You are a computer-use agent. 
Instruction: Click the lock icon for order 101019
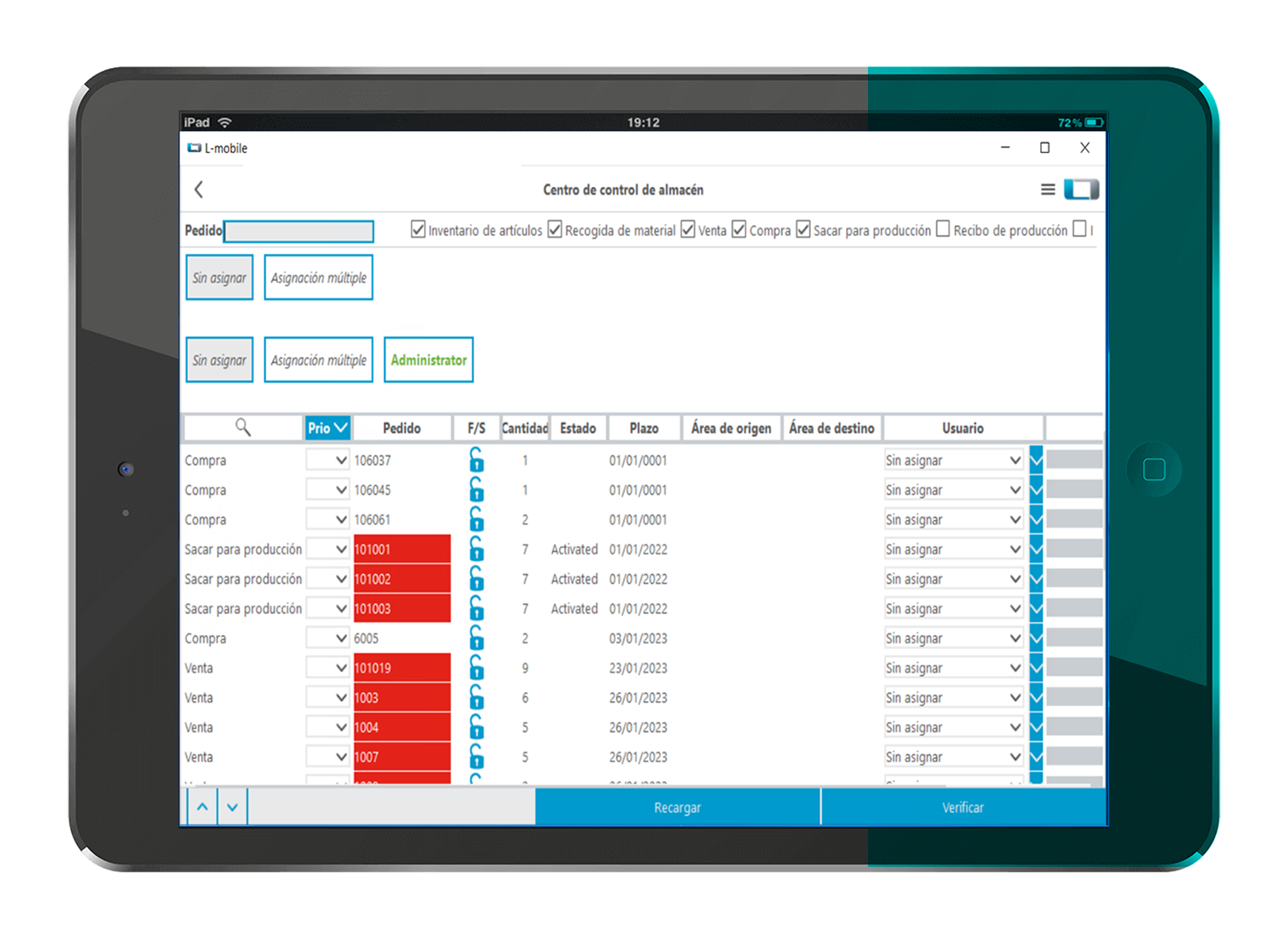476,668
